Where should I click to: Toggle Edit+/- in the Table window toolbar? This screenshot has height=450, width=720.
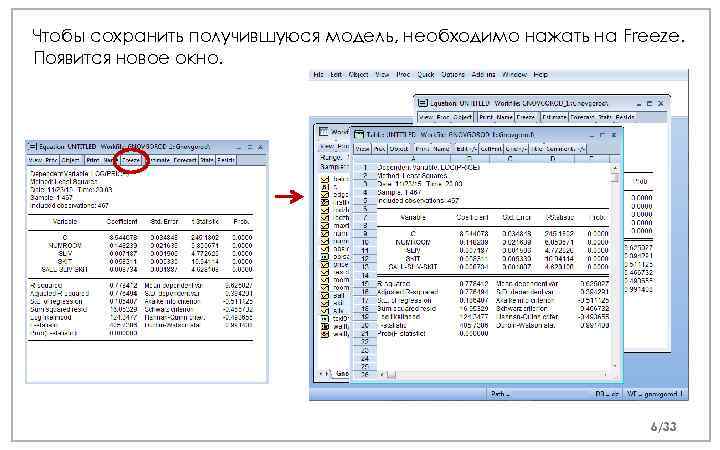click(x=466, y=149)
